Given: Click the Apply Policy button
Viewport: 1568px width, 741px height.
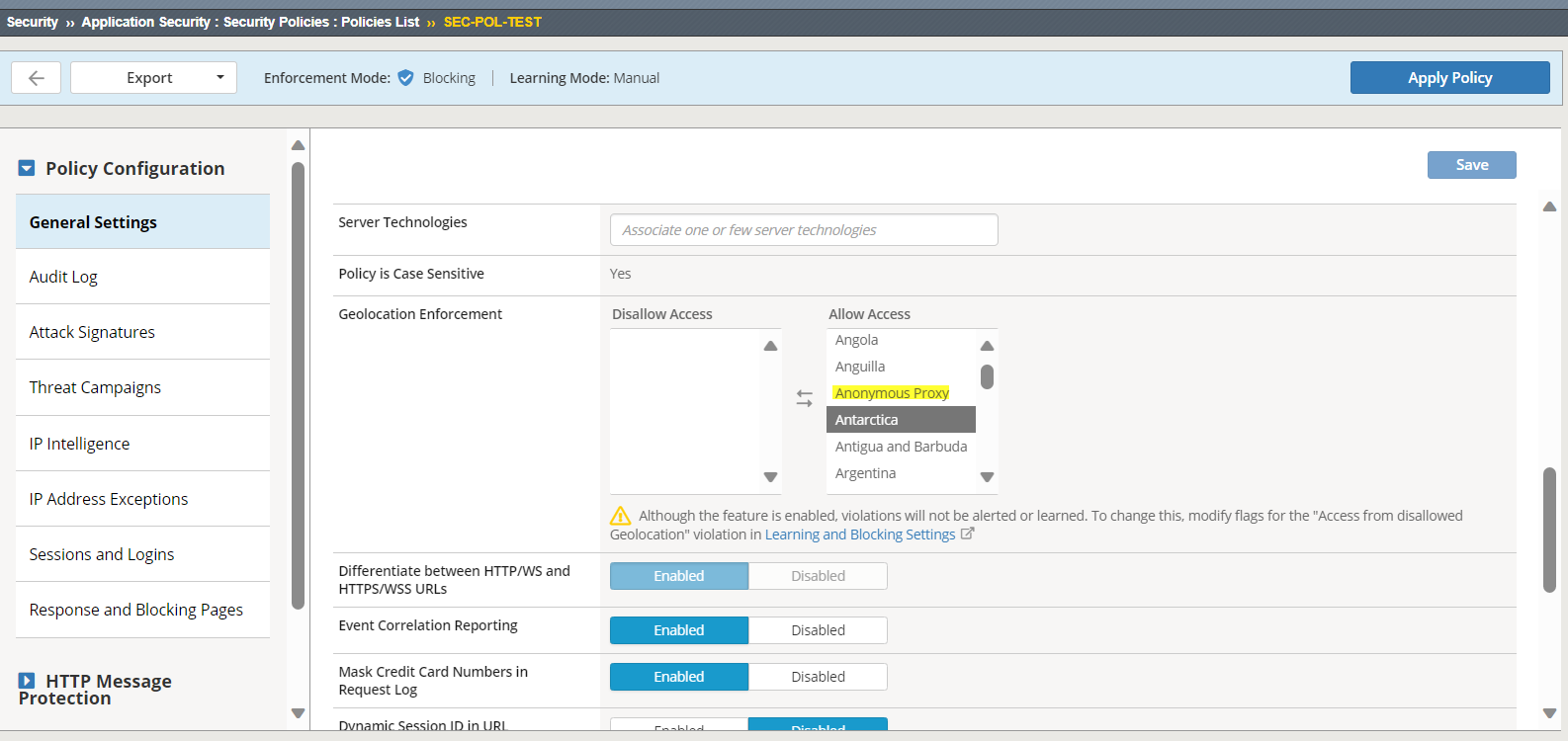Looking at the screenshot, I should (x=1449, y=78).
